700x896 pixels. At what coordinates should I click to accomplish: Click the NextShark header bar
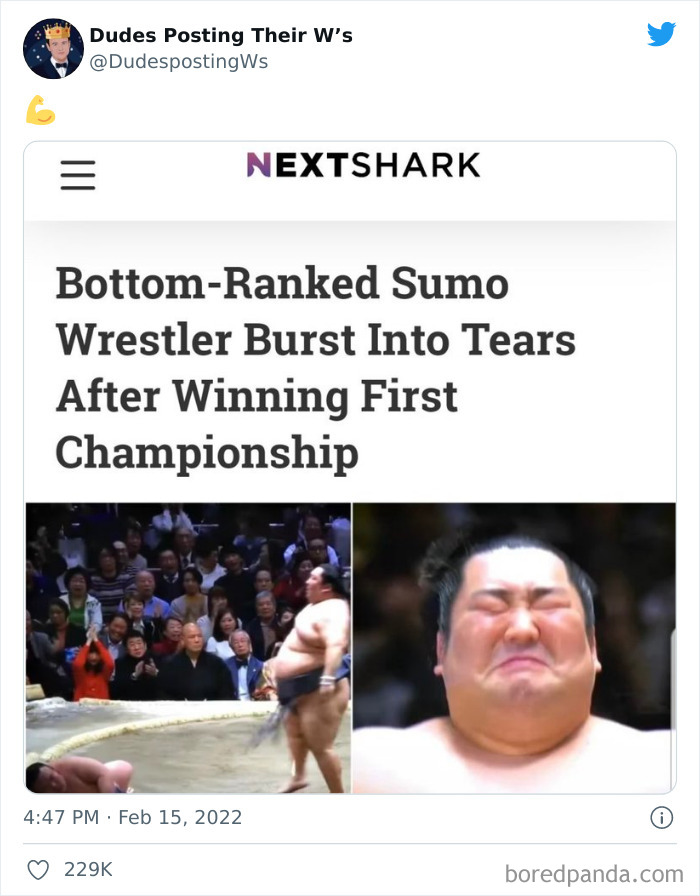(350, 182)
